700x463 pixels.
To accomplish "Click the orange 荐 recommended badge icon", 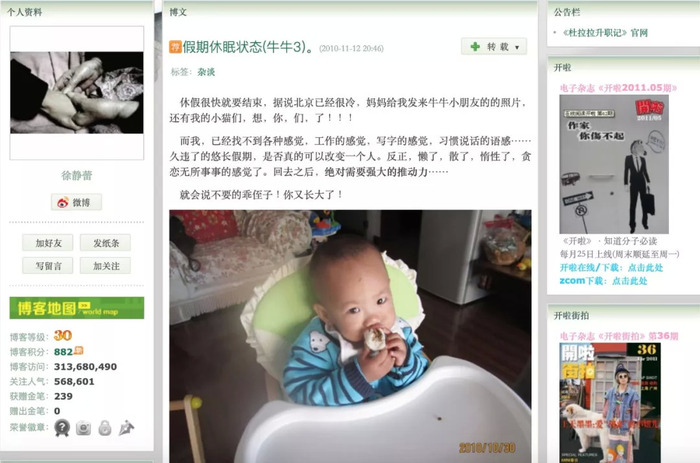I will click(175, 46).
